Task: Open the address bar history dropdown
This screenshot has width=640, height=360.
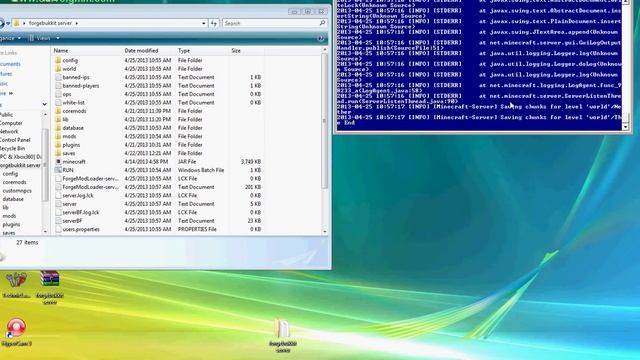Action: (x=204, y=23)
